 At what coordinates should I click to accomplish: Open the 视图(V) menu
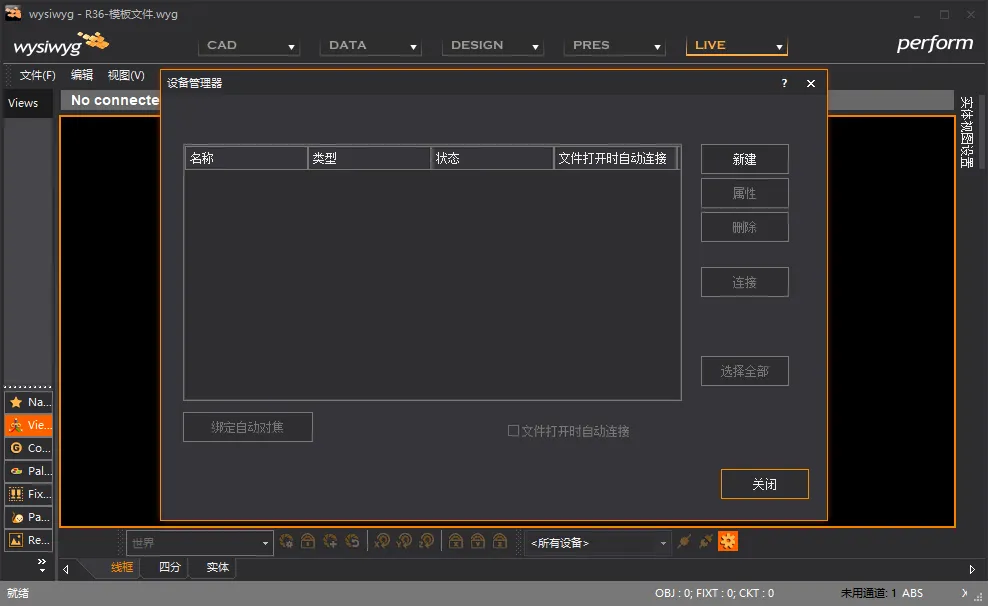tap(126, 75)
